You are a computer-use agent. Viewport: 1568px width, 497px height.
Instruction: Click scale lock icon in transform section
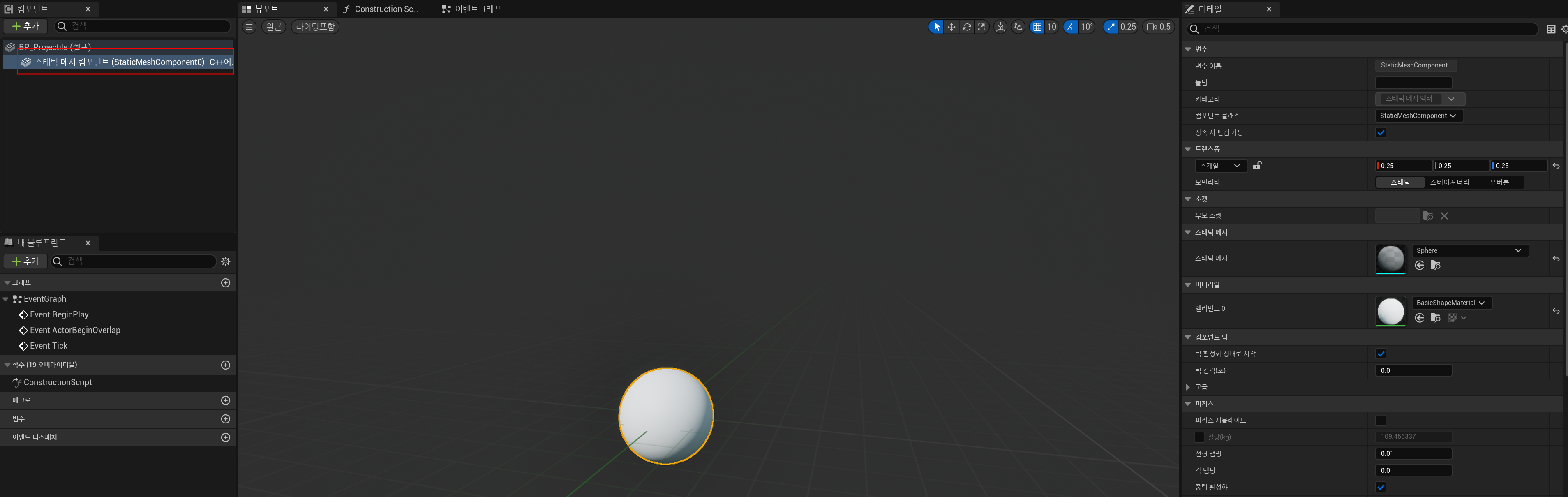pyautogui.click(x=1257, y=166)
